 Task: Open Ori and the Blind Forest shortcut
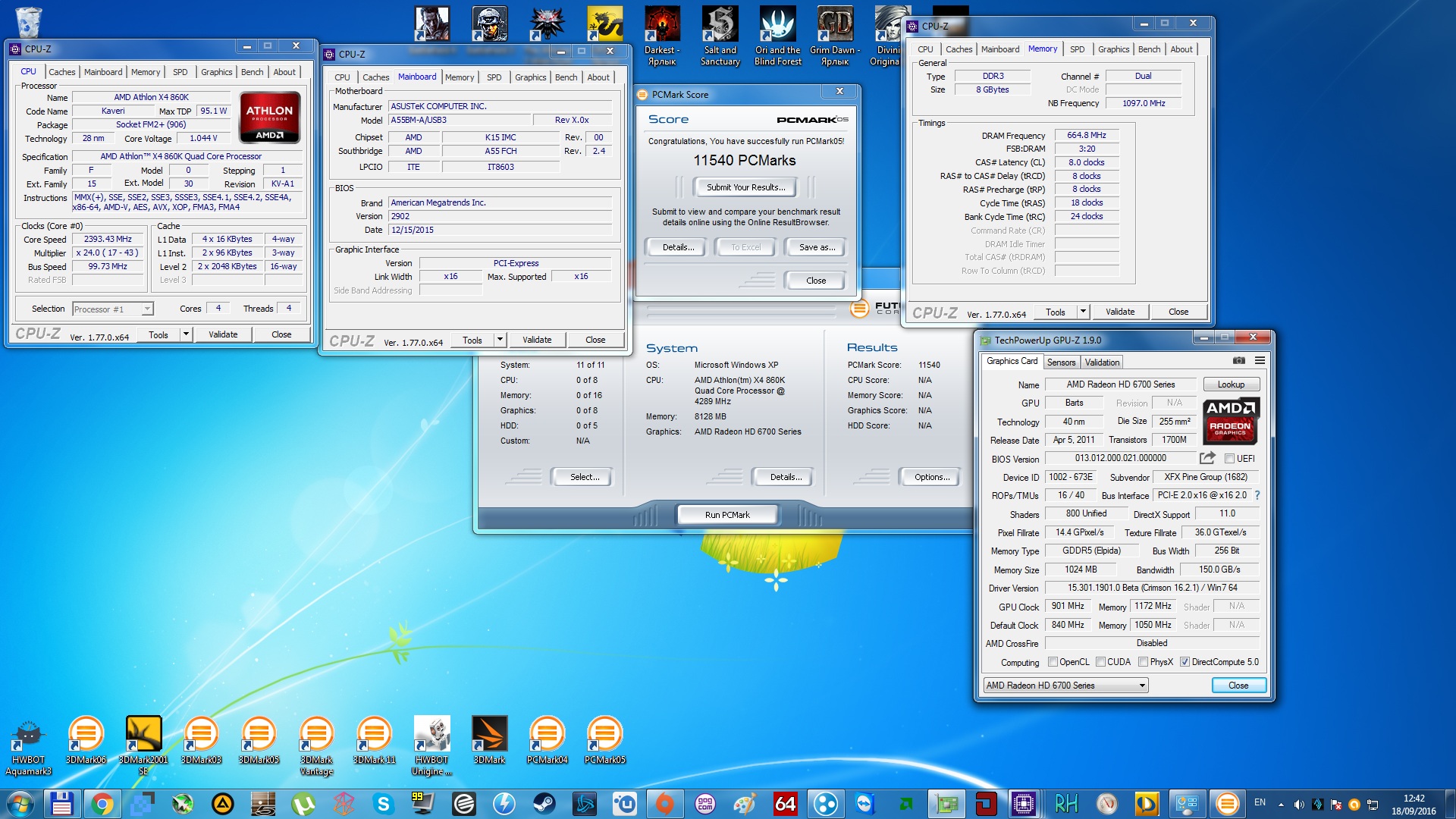tap(777, 36)
